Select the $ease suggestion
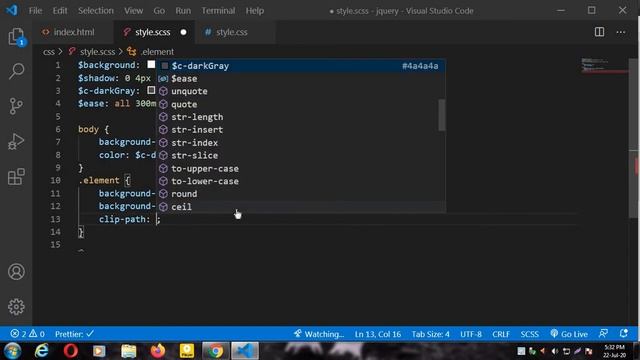 [x=301, y=78]
